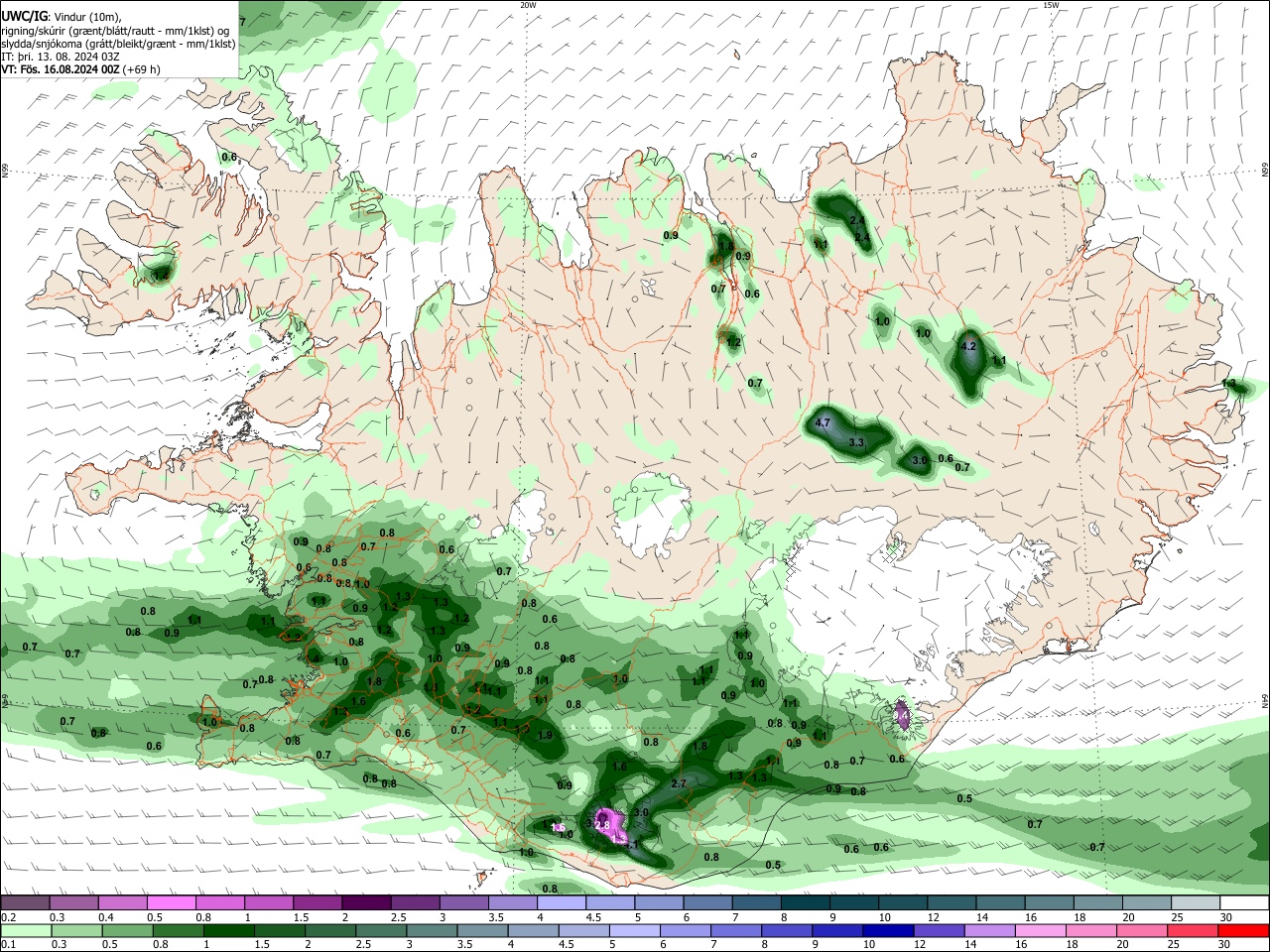Click the white 30 swatch in upper row

[1243, 902]
